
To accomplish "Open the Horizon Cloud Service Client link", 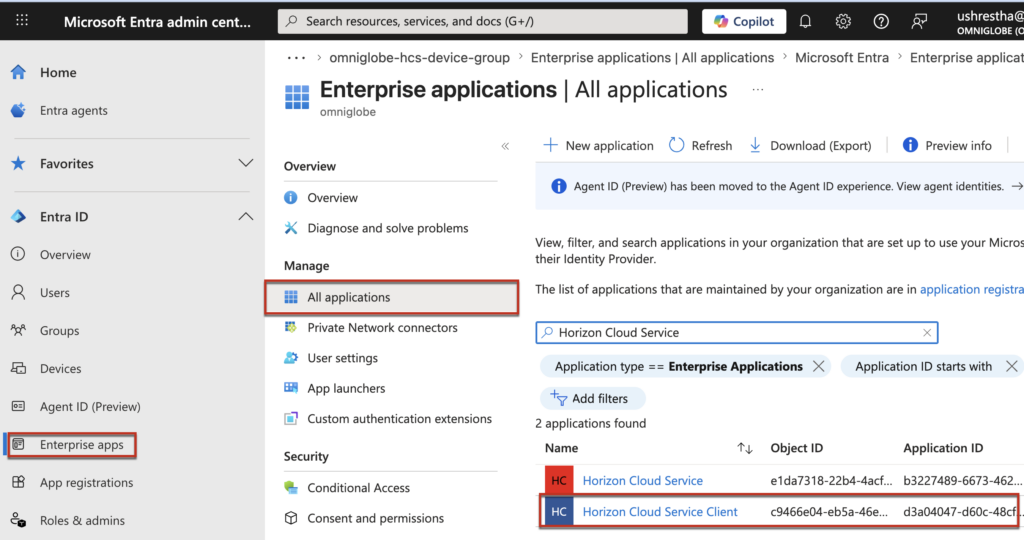I will [660, 511].
